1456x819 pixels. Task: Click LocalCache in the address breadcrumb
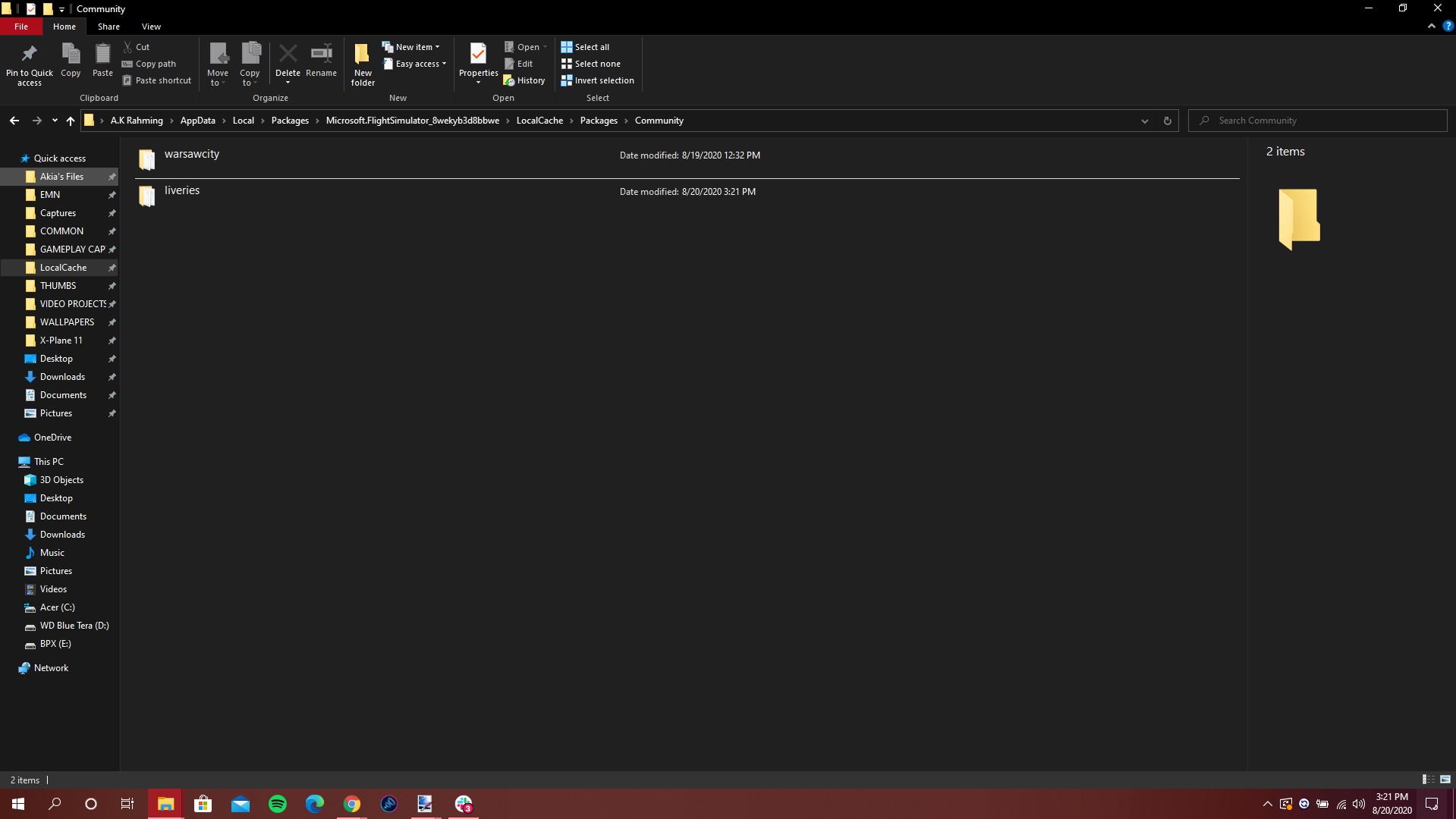click(539, 121)
